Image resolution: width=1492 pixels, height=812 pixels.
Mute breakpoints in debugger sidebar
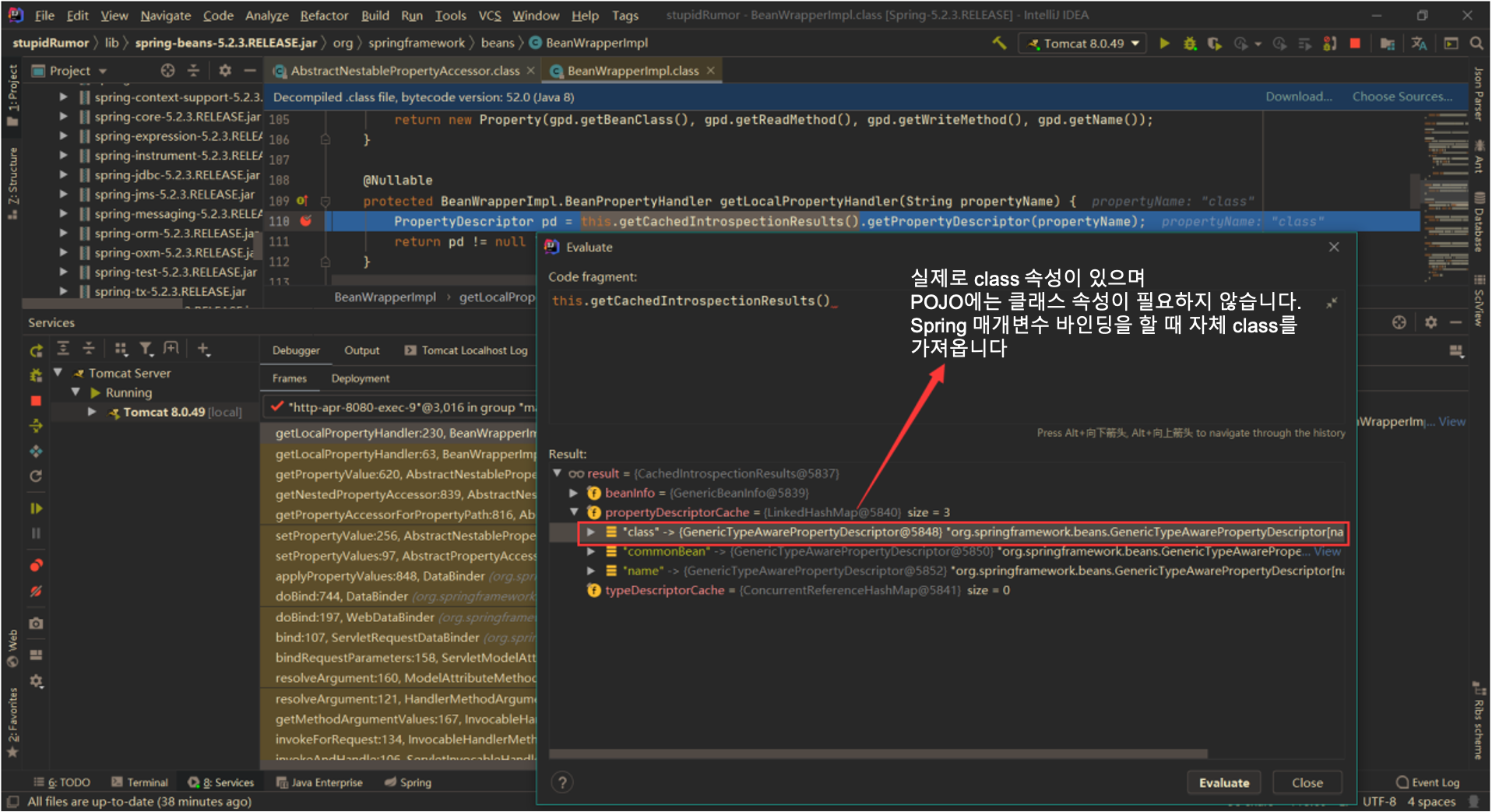(36, 592)
